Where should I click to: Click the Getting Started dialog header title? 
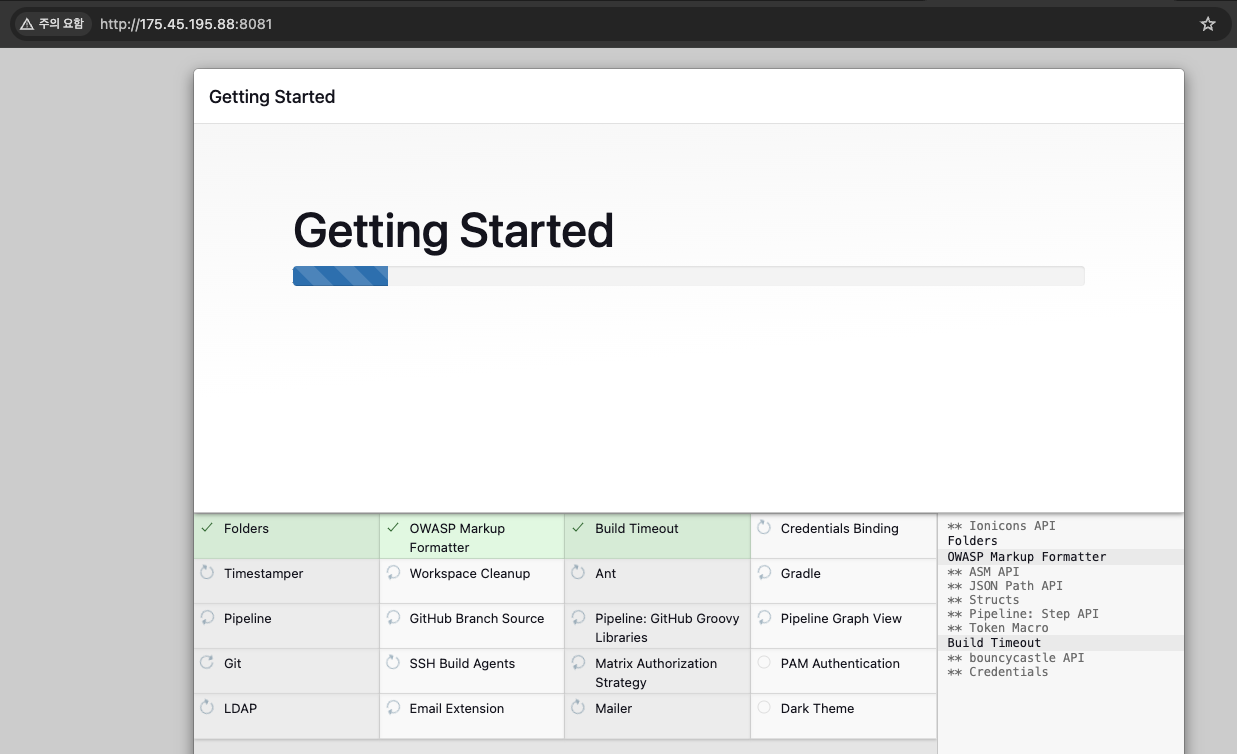click(272, 97)
